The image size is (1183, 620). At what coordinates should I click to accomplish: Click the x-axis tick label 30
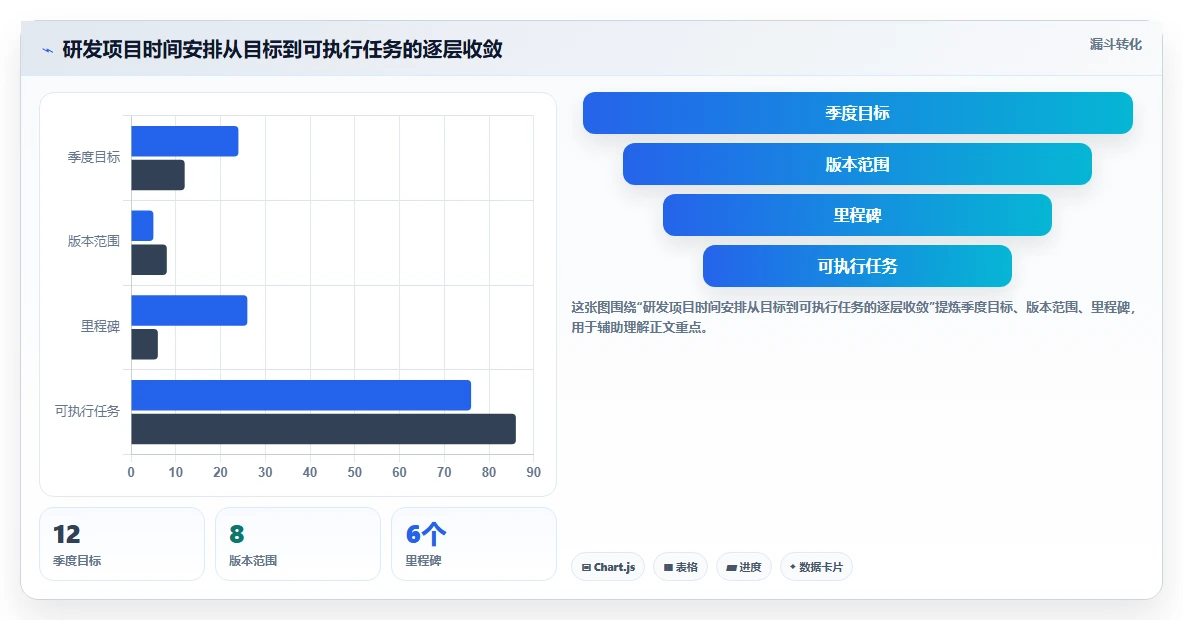[x=265, y=472]
